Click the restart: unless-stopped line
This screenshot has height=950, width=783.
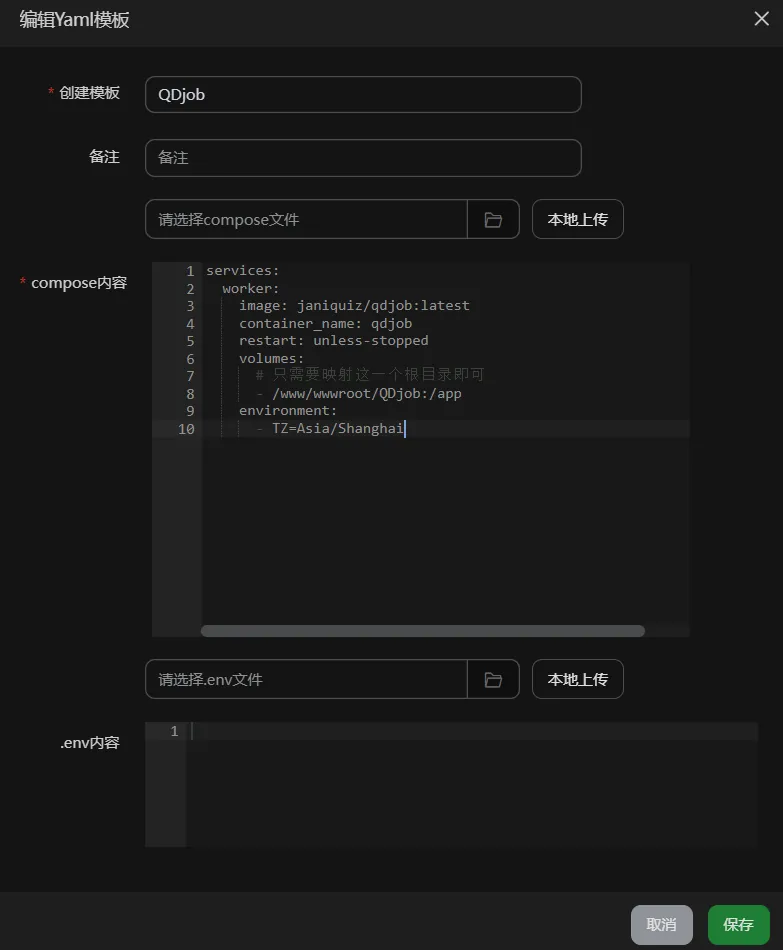(x=333, y=341)
